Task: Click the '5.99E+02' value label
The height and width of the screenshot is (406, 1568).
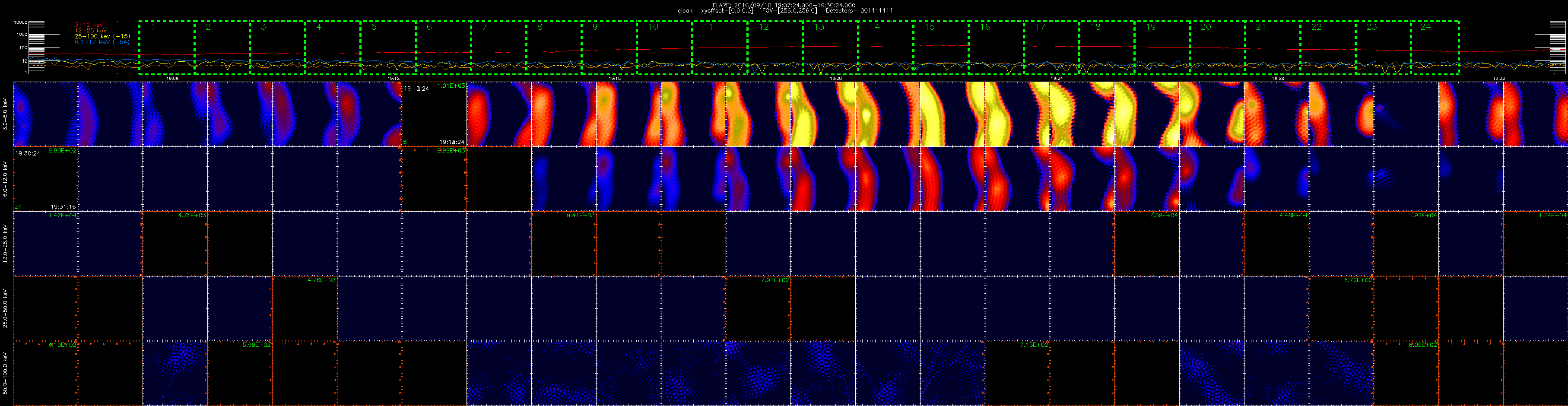Action: tap(257, 345)
